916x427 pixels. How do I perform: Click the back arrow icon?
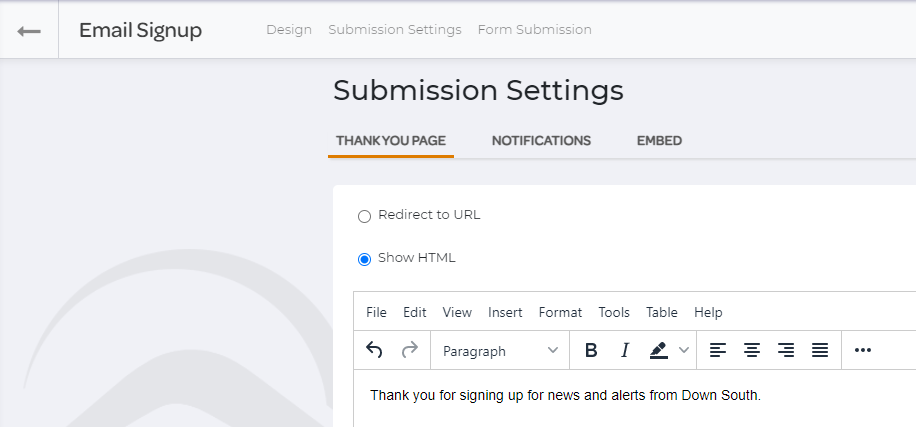click(x=29, y=30)
